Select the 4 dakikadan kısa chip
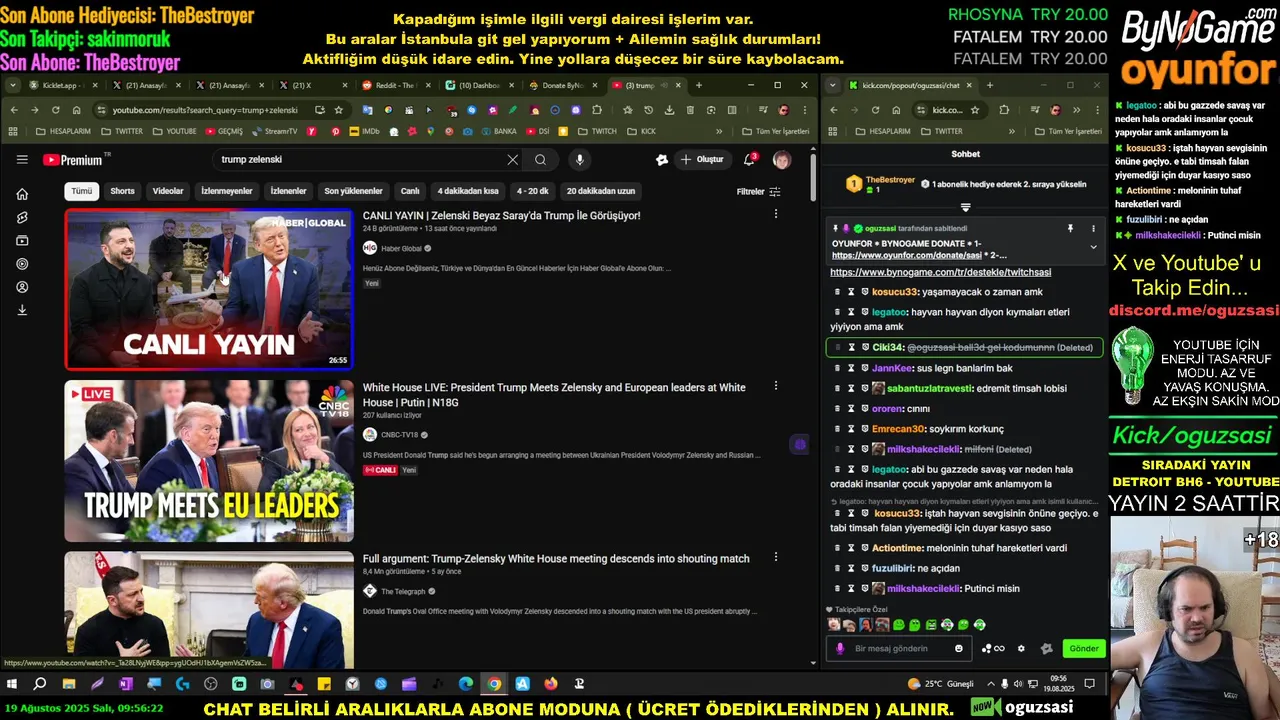1280x720 pixels. [468, 191]
